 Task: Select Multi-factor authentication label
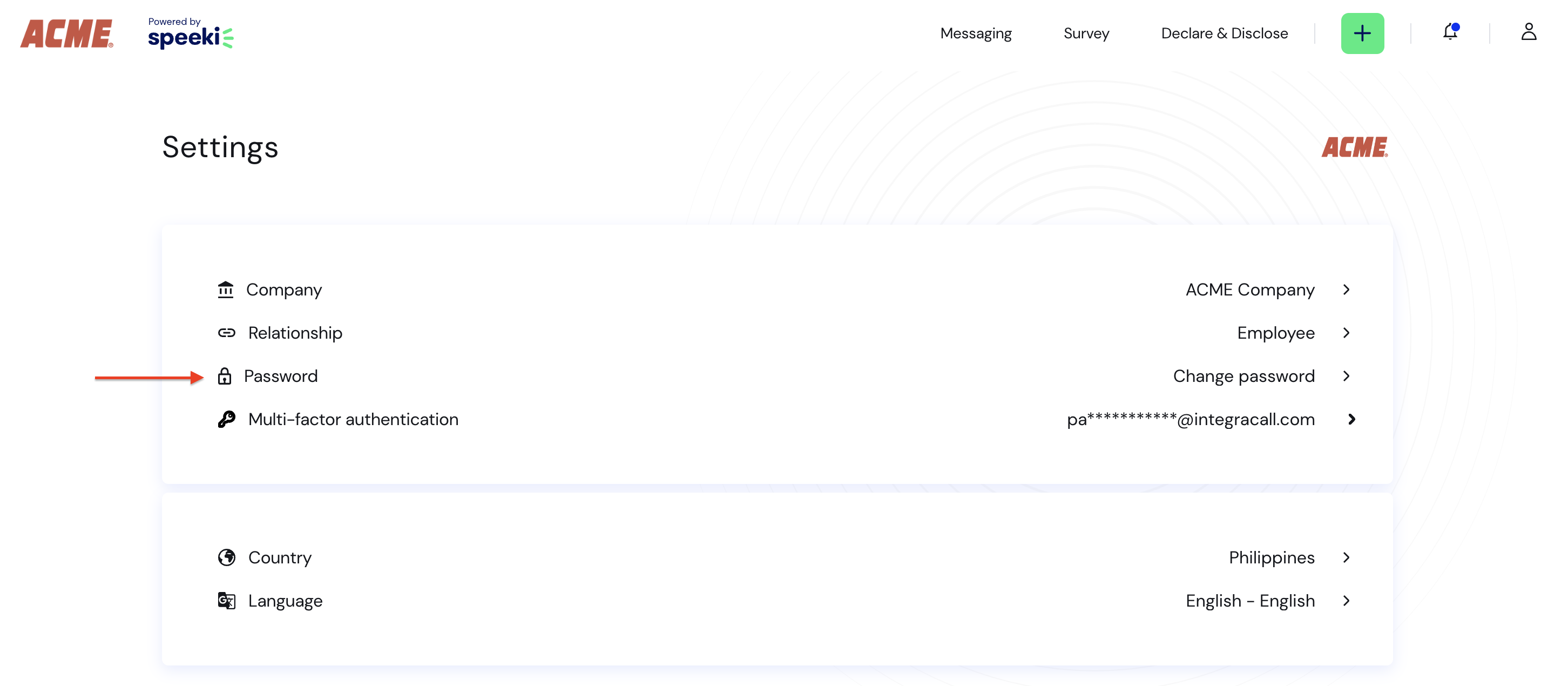click(353, 419)
